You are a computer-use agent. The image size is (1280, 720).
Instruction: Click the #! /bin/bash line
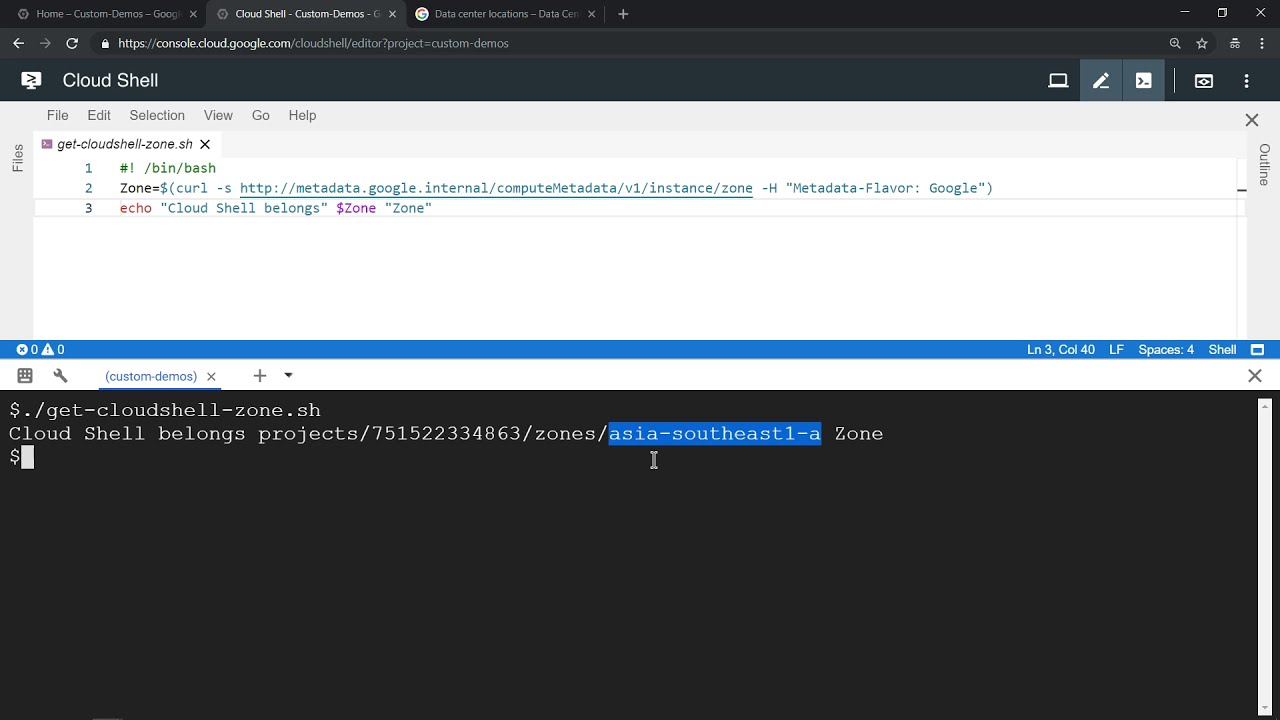pyautogui.click(x=168, y=168)
